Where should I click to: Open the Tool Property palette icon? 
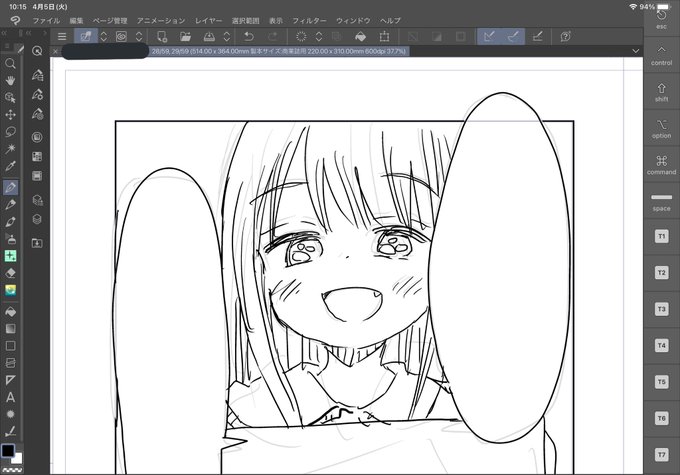pyautogui.click(x=37, y=95)
